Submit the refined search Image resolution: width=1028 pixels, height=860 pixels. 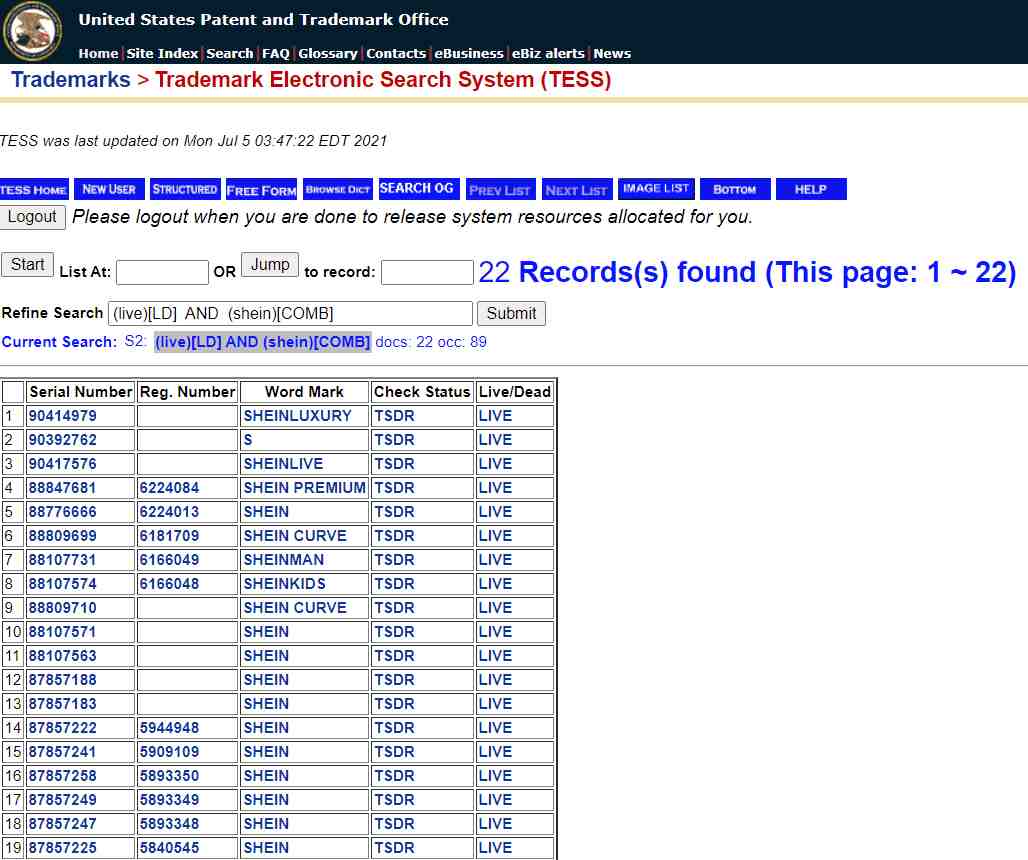point(511,313)
